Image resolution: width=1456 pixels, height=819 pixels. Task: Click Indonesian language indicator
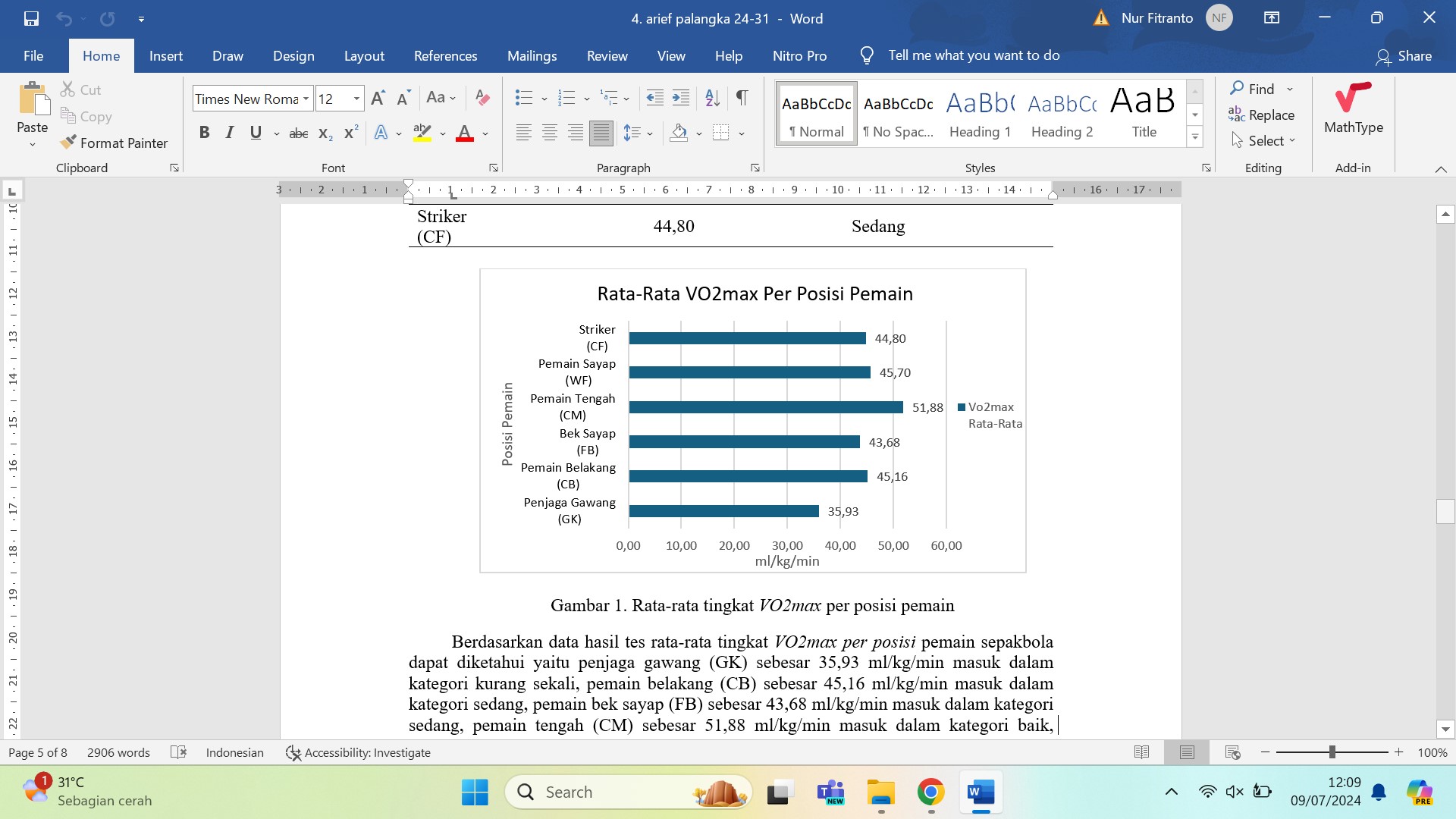click(235, 752)
